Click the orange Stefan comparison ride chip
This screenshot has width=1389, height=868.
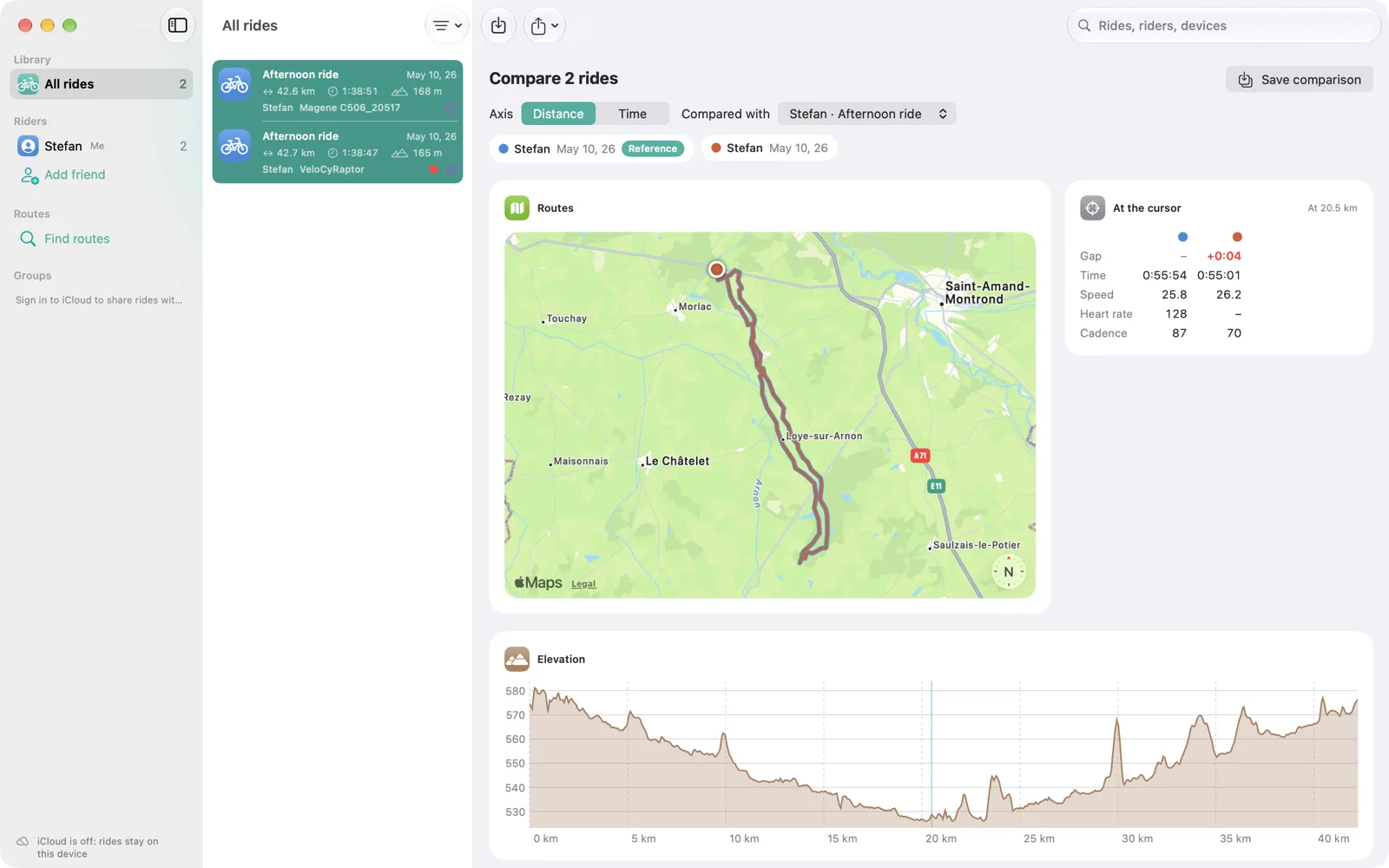click(x=769, y=148)
